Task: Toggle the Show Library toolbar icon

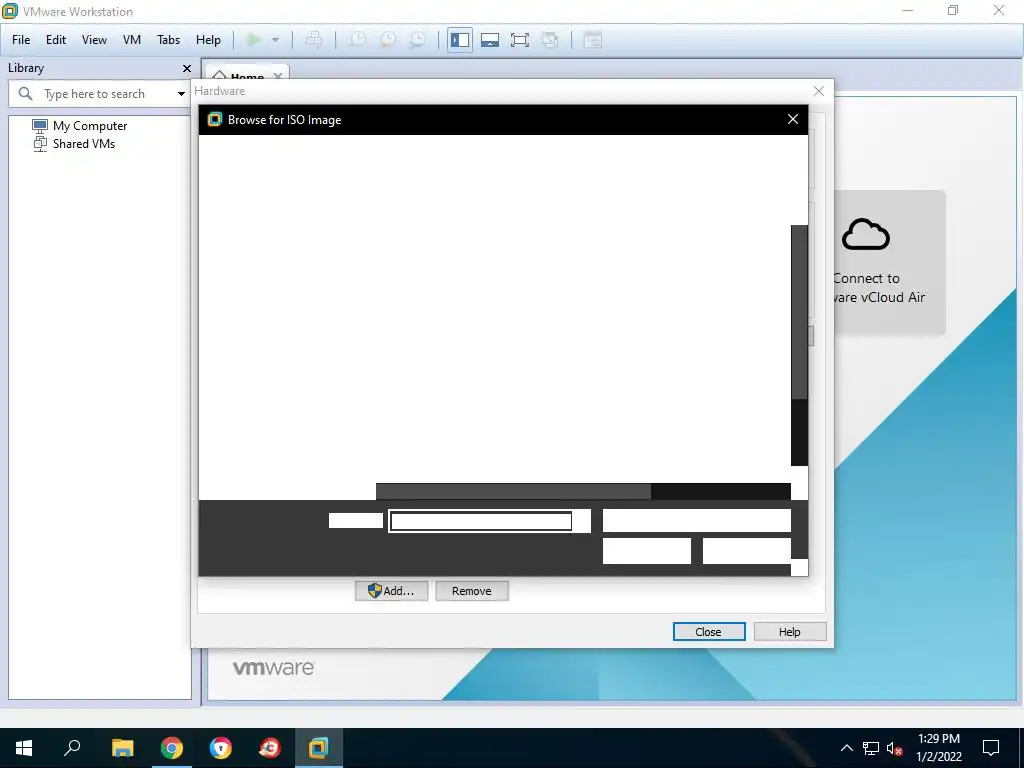Action: click(460, 40)
